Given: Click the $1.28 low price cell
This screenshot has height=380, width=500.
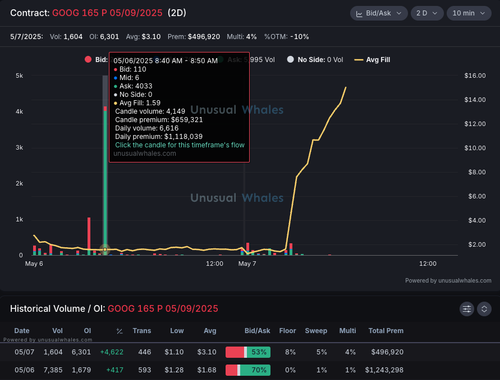Looking at the screenshot, I should click(x=174, y=370).
